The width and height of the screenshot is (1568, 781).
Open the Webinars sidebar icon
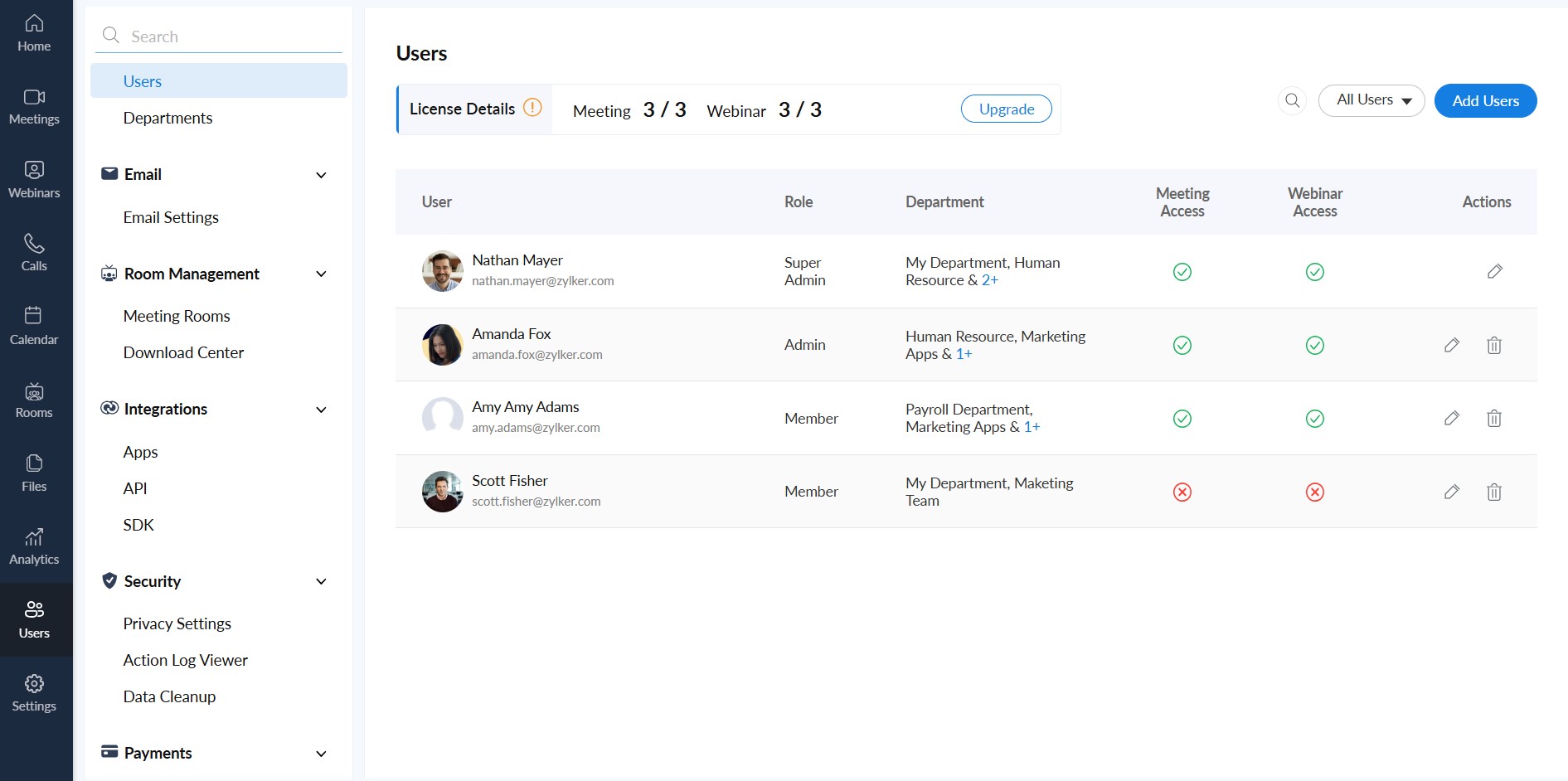click(34, 179)
